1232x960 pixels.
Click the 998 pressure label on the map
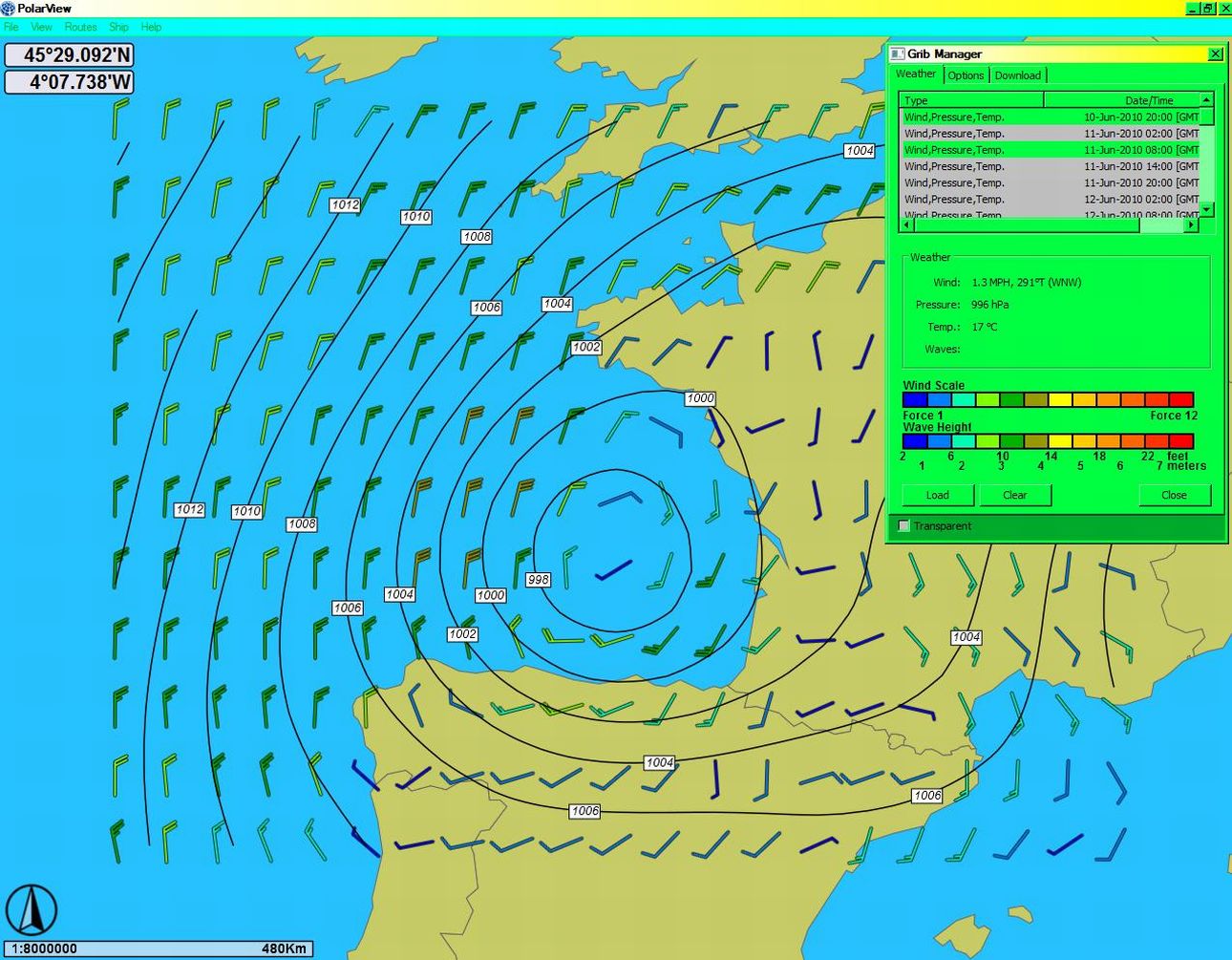pyautogui.click(x=538, y=580)
